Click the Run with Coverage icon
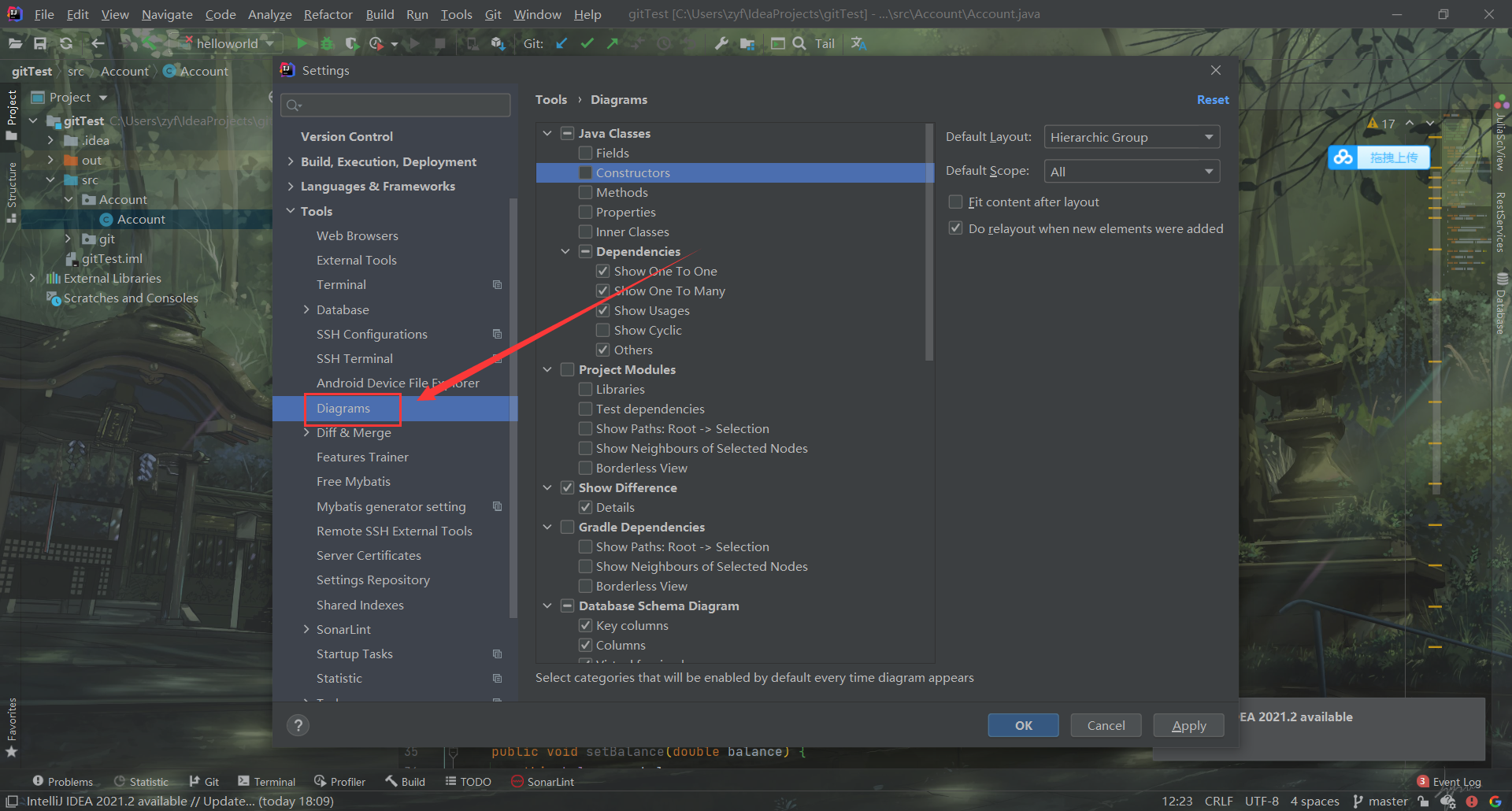This screenshot has width=1512, height=811. click(352, 43)
